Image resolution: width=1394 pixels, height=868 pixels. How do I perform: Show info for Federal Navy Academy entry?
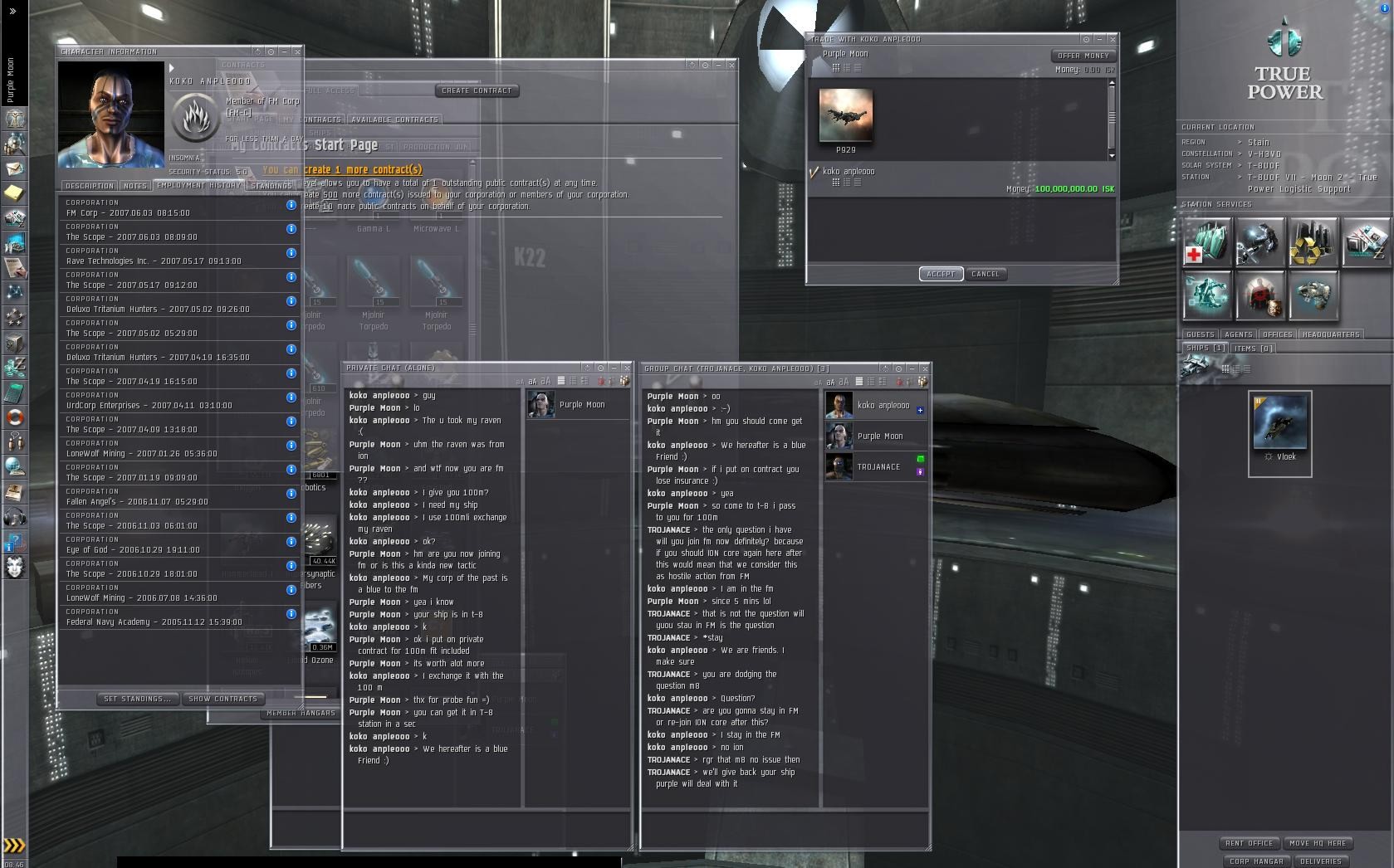pyautogui.click(x=291, y=614)
